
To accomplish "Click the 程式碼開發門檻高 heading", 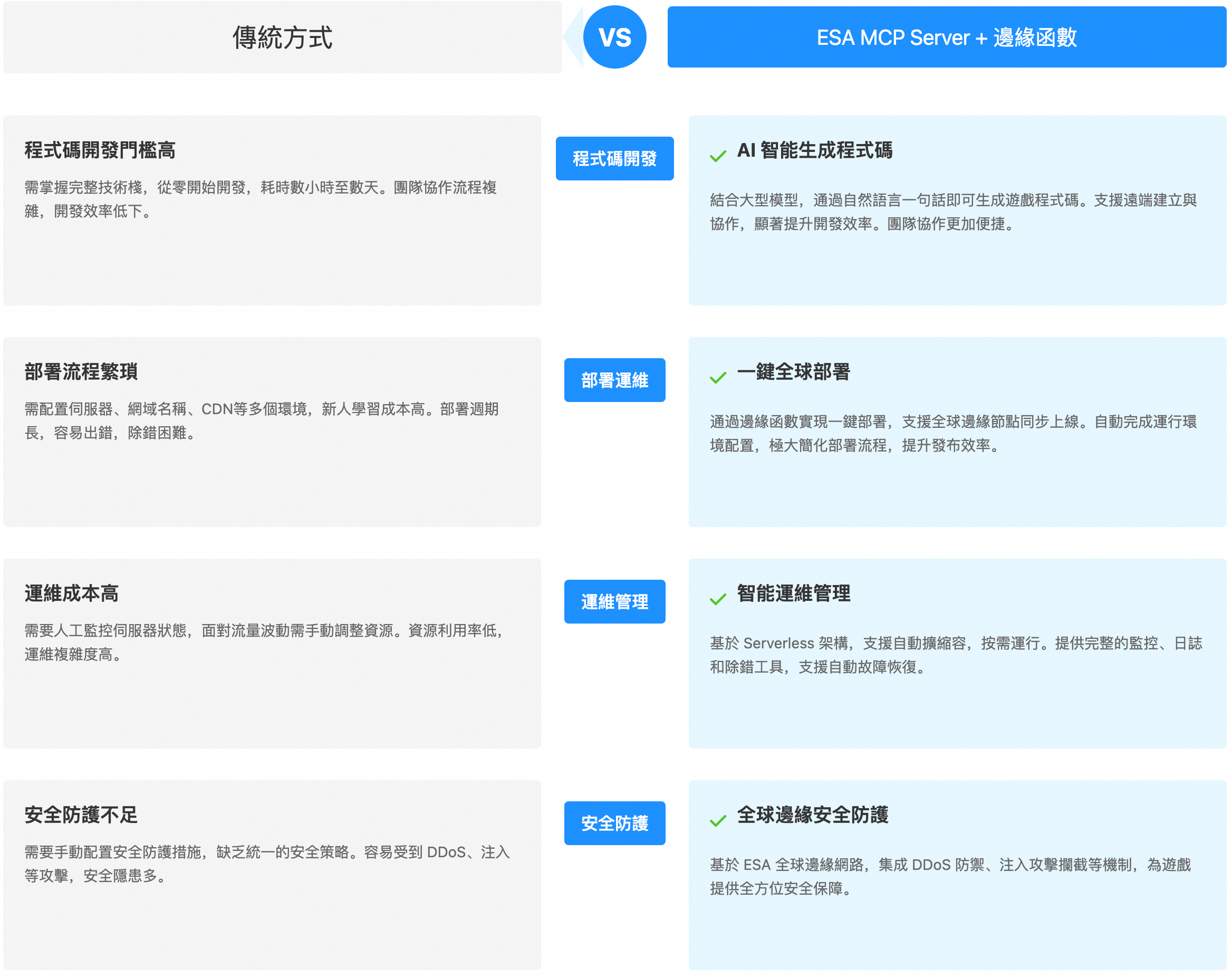I will pyautogui.click(x=100, y=150).
